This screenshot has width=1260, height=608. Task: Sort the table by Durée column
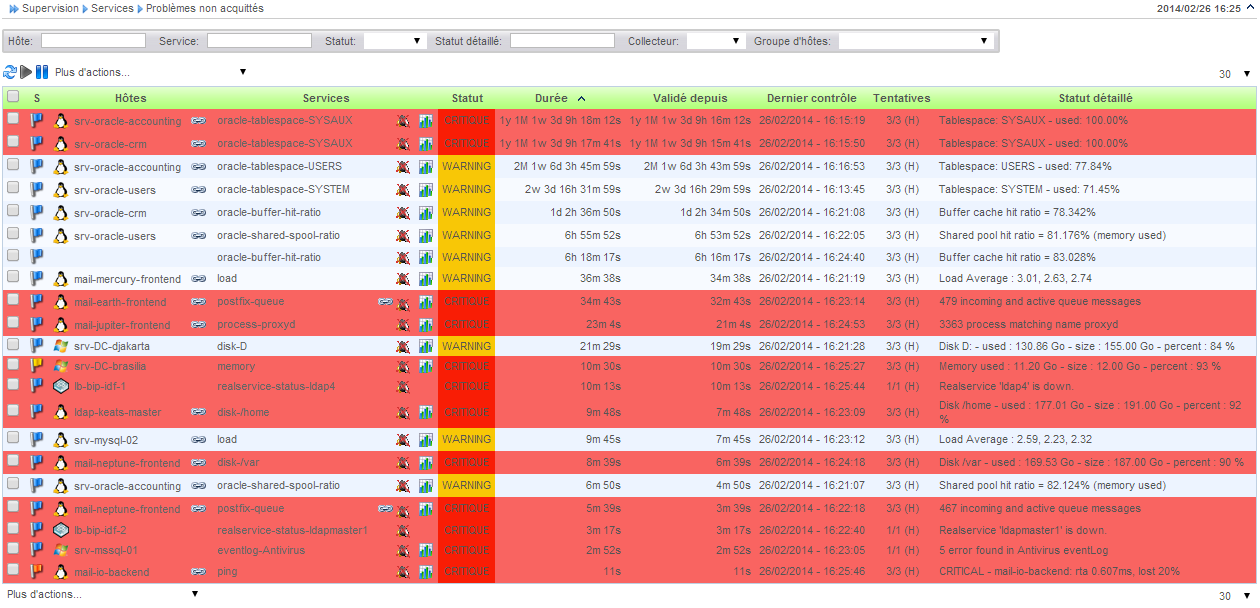tap(551, 98)
